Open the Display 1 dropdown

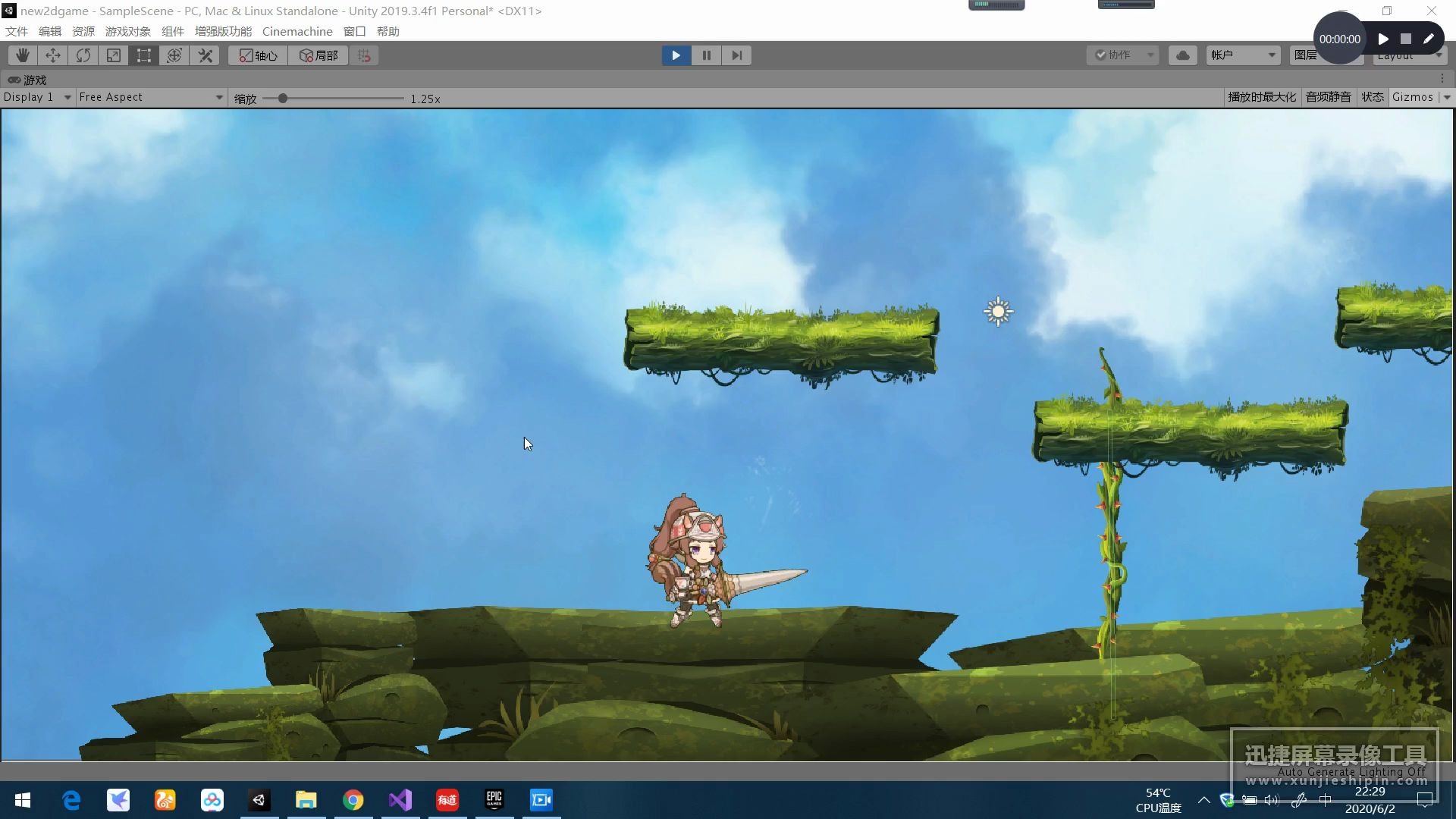[x=37, y=97]
